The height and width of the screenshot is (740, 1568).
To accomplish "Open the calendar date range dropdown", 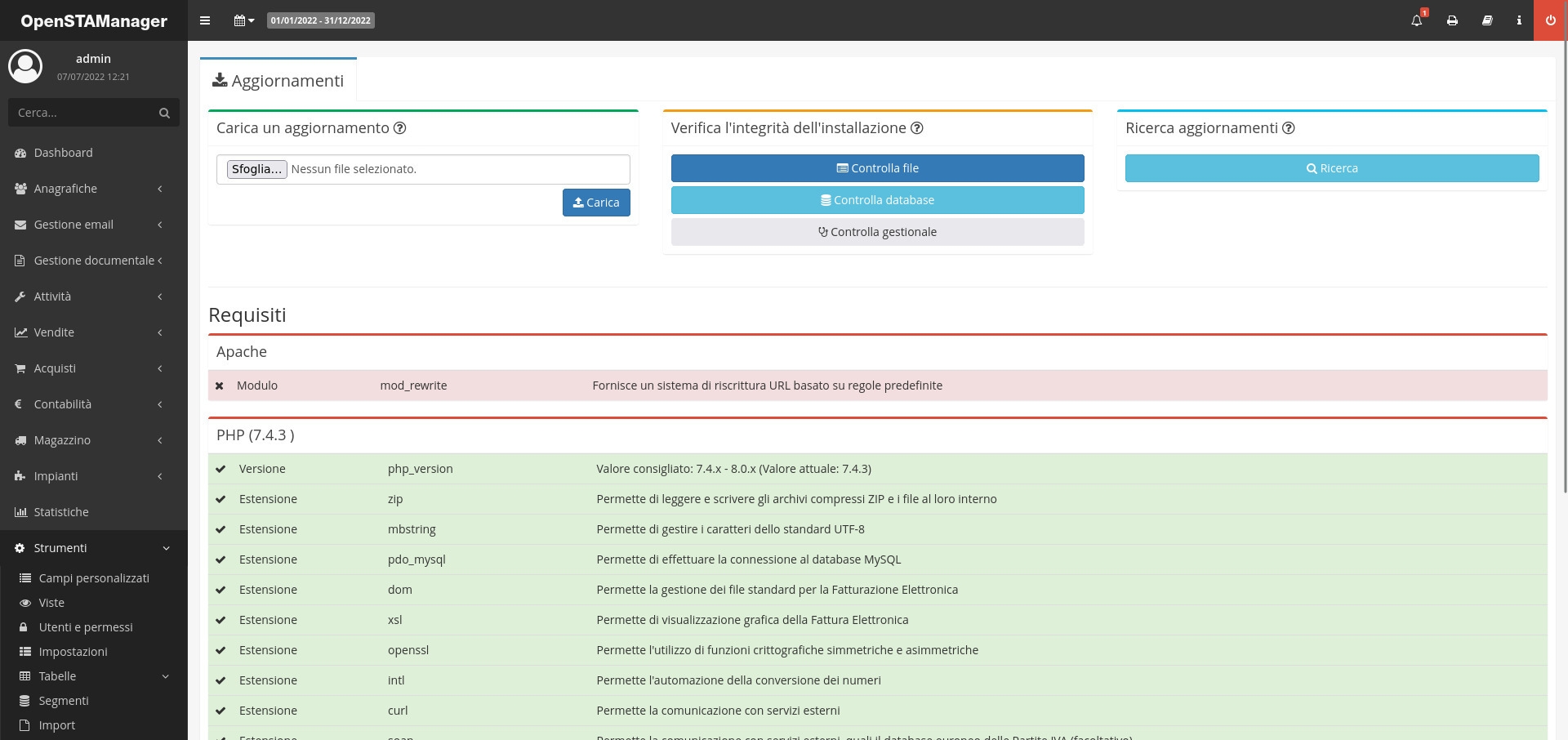I will (x=244, y=20).
